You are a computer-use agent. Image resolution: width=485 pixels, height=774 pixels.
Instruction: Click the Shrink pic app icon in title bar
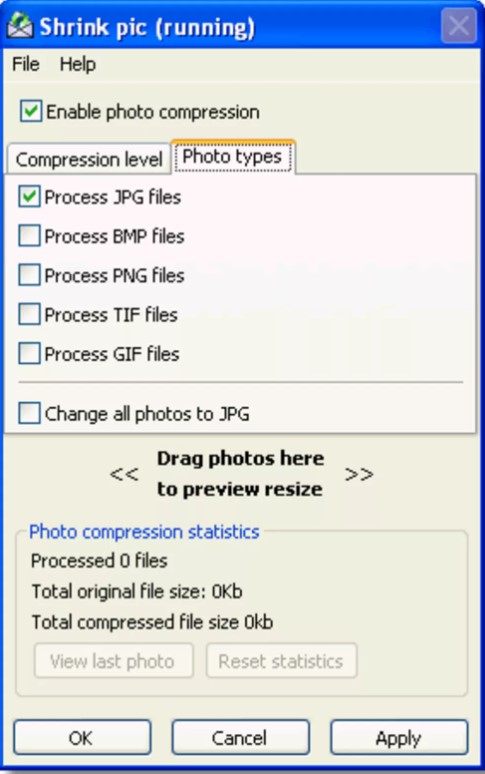(x=20, y=26)
